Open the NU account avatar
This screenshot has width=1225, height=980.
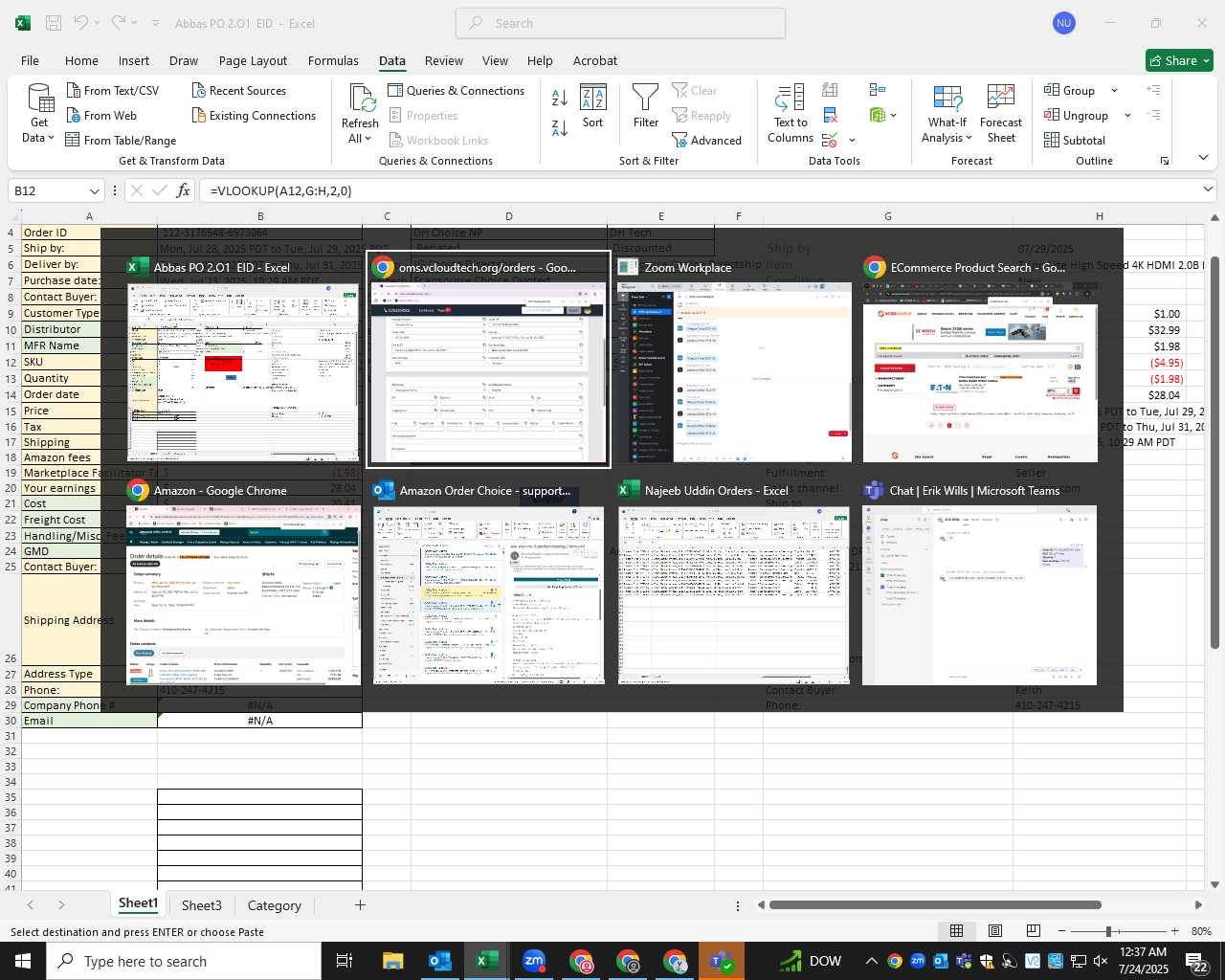[x=1063, y=23]
